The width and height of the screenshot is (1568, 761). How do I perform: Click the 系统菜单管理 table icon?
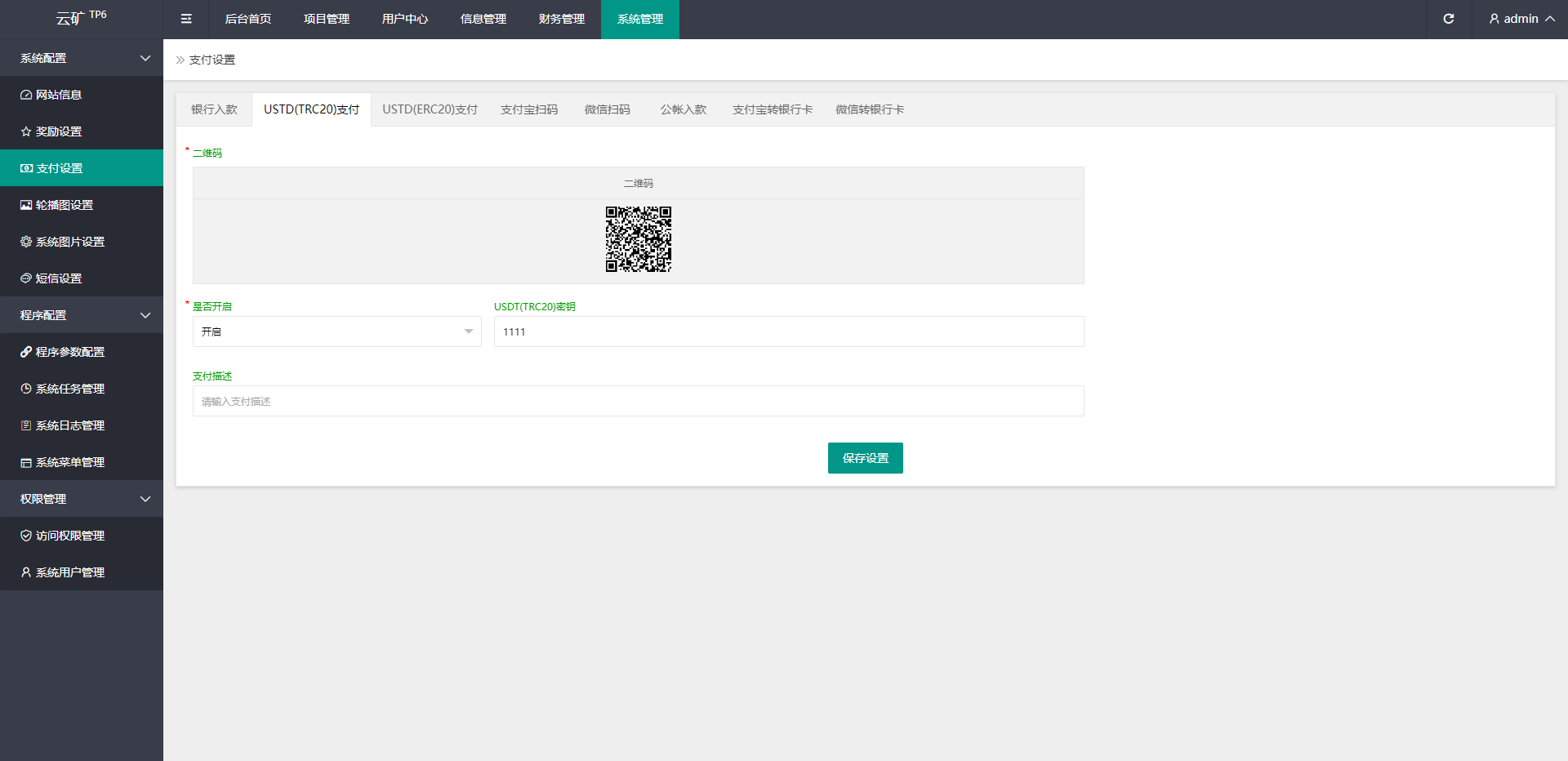coord(26,462)
